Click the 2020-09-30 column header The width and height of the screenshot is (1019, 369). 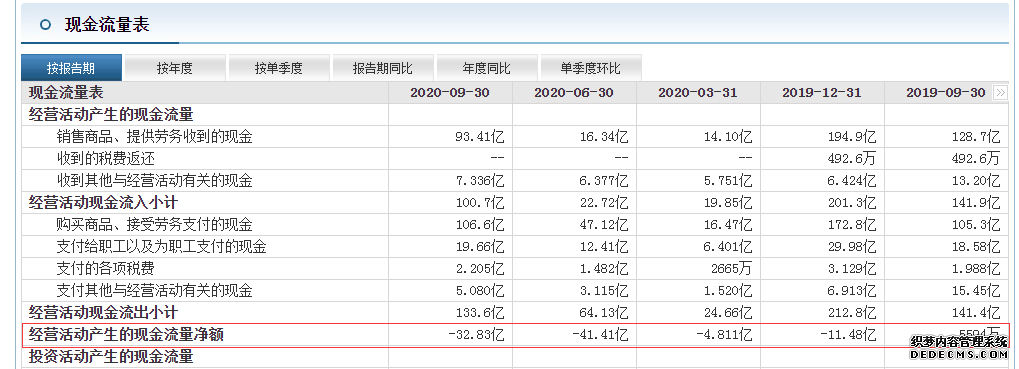point(450,93)
